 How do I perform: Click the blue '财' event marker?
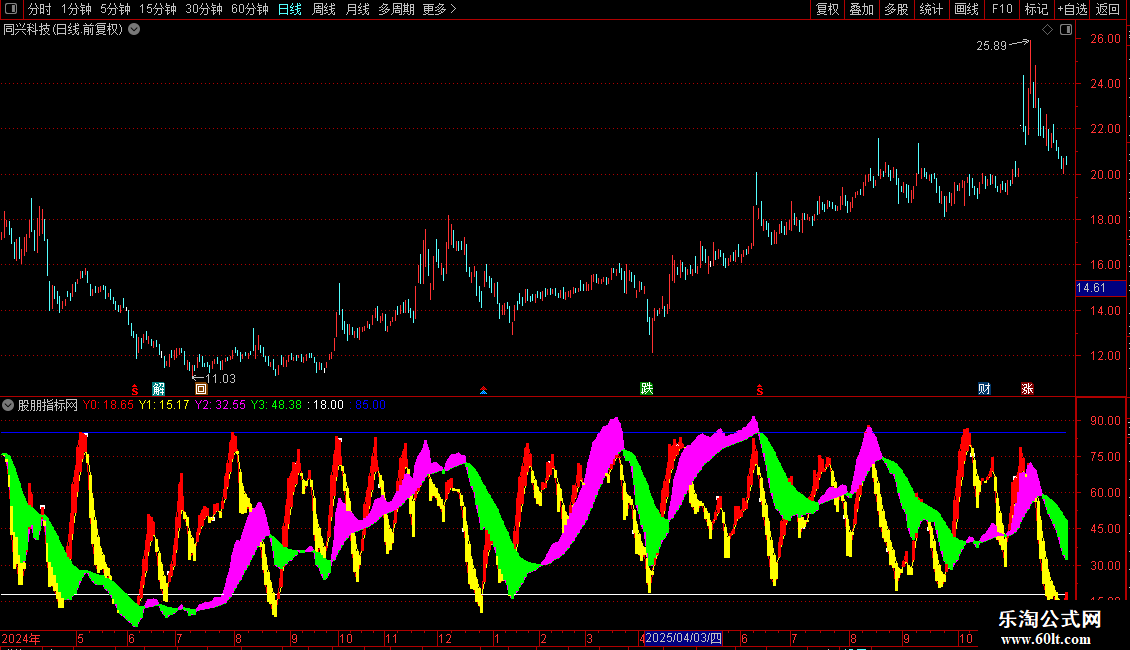(984, 389)
